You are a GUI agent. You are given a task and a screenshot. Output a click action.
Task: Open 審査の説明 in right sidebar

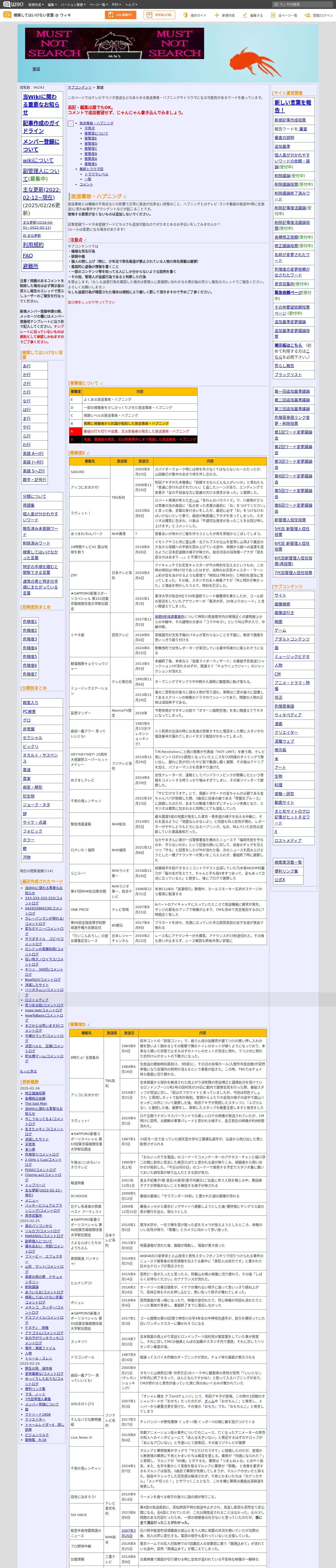tap(284, 137)
